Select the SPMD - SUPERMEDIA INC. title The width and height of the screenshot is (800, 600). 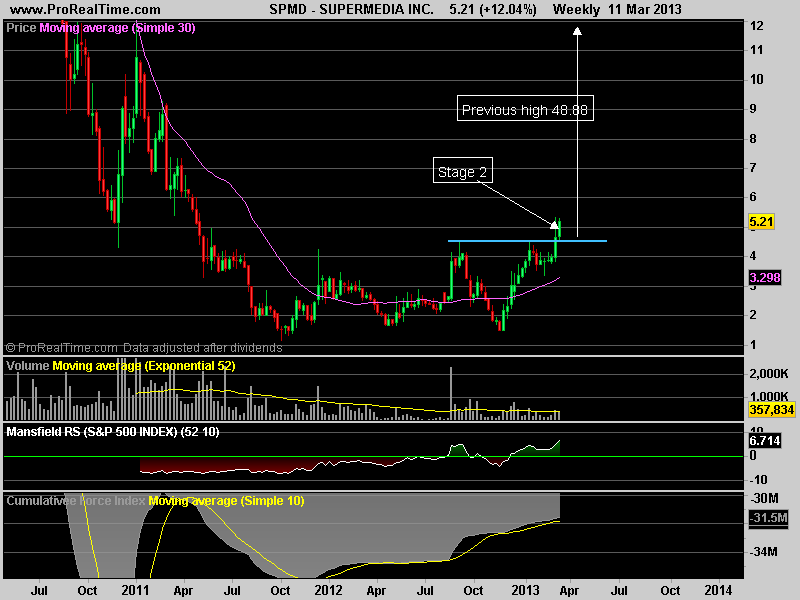point(352,9)
